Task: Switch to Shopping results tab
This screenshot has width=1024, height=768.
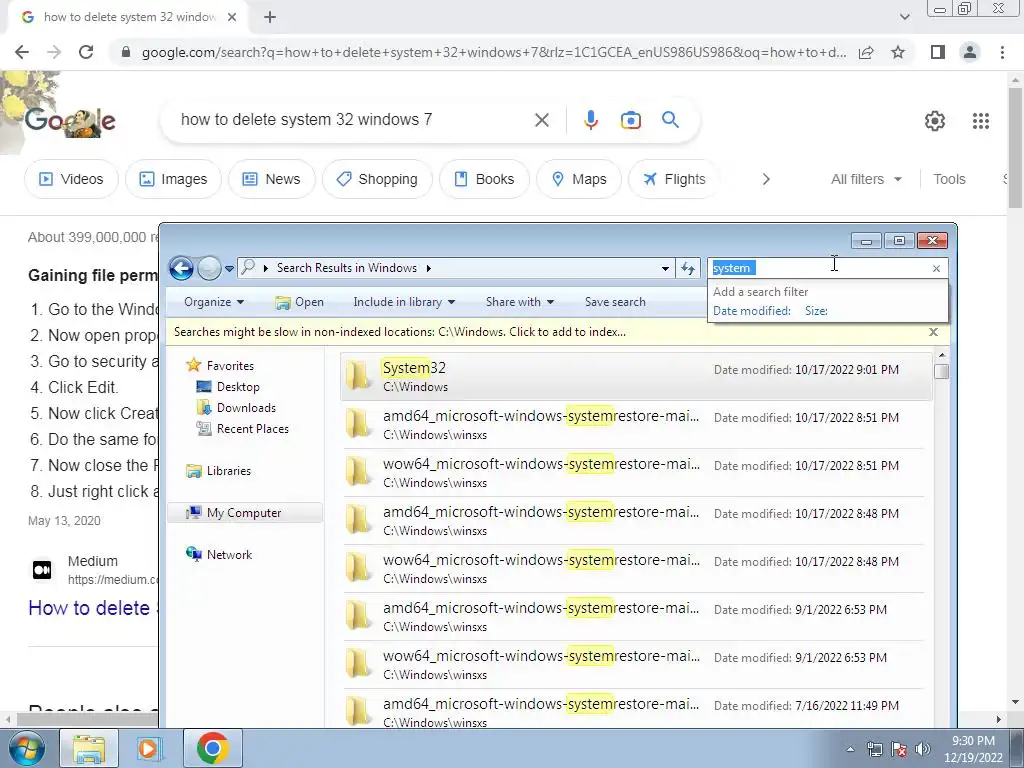Action: tap(377, 179)
